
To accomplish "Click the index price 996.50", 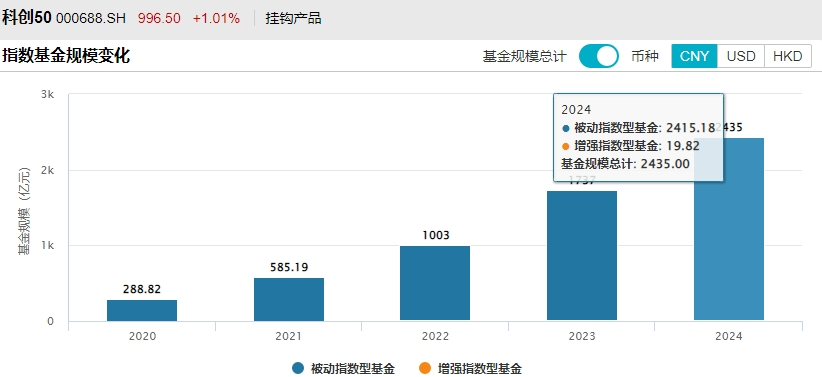I will 159,19.
